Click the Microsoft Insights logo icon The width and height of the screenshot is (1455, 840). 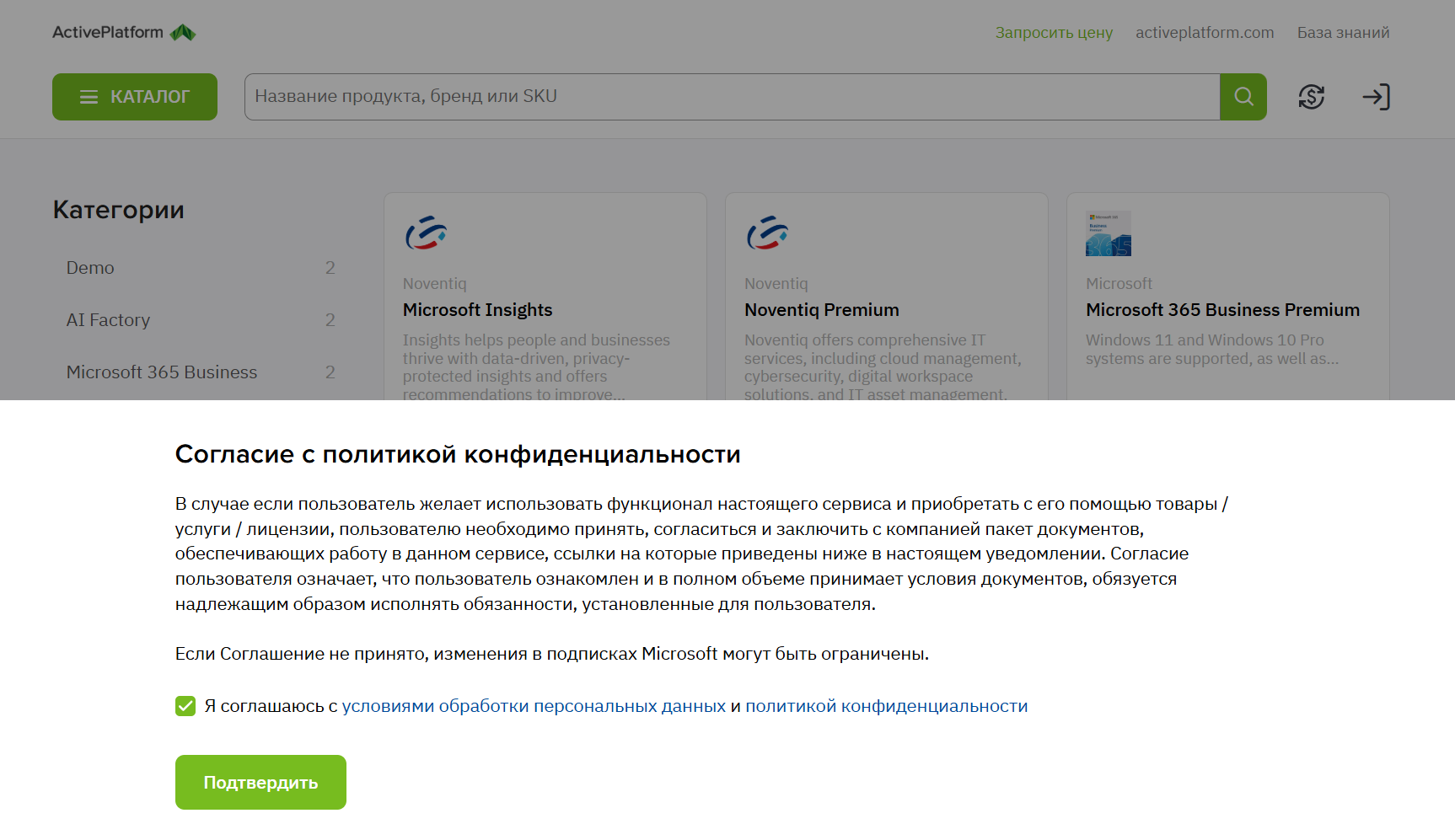point(426,233)
